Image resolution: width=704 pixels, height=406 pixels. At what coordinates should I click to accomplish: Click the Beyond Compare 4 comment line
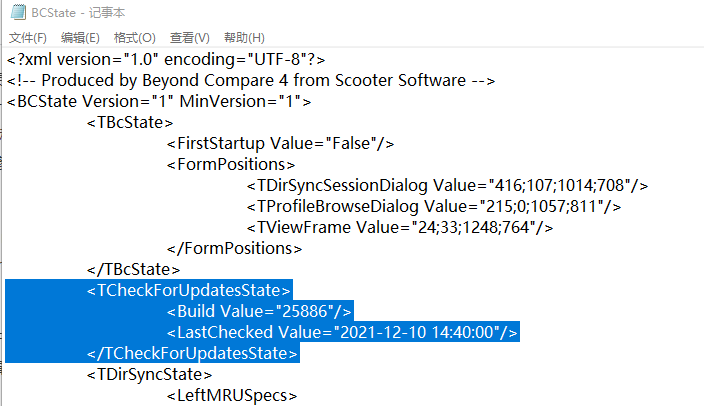251,80
